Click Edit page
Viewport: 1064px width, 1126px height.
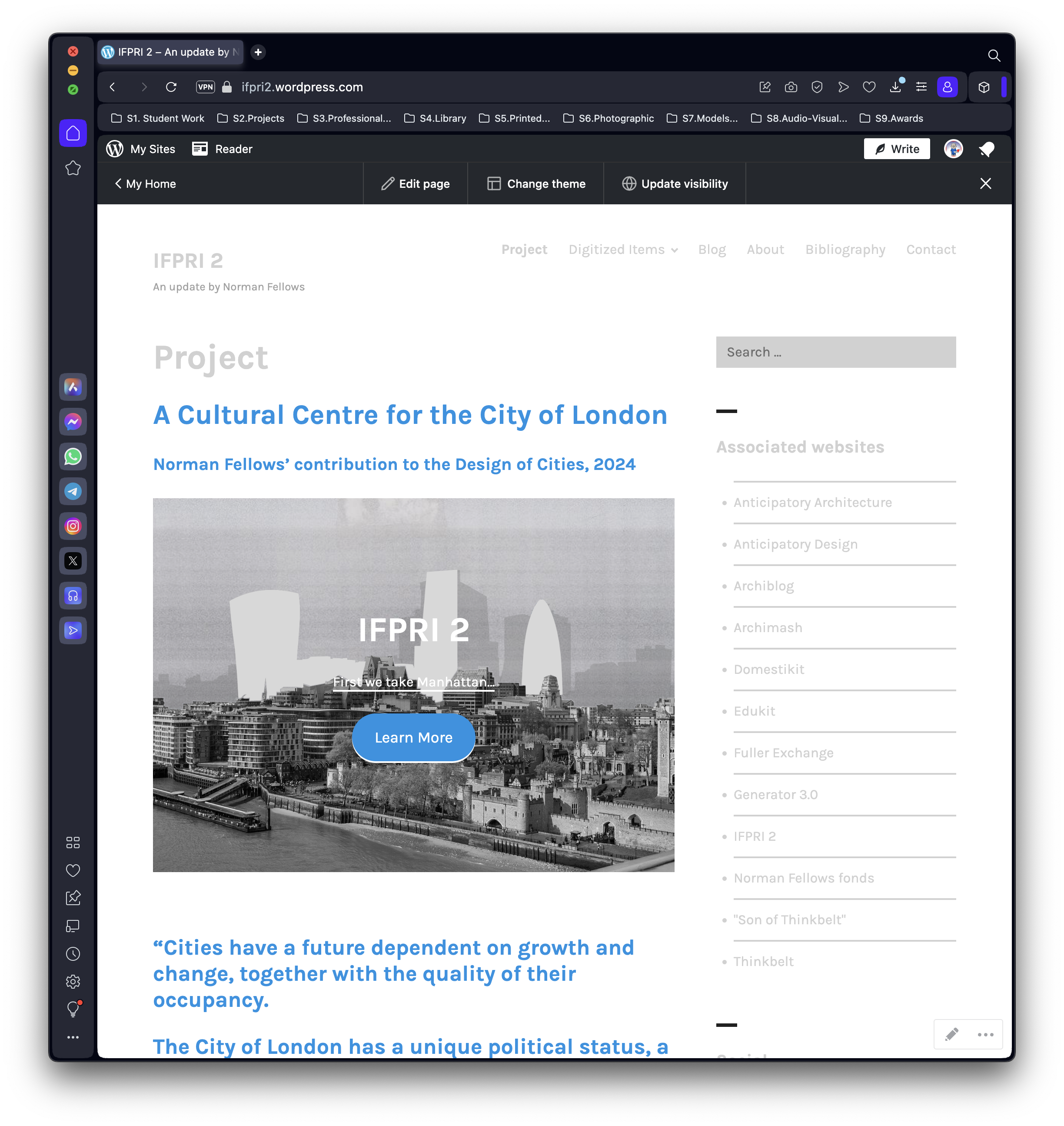click(415, 184)
